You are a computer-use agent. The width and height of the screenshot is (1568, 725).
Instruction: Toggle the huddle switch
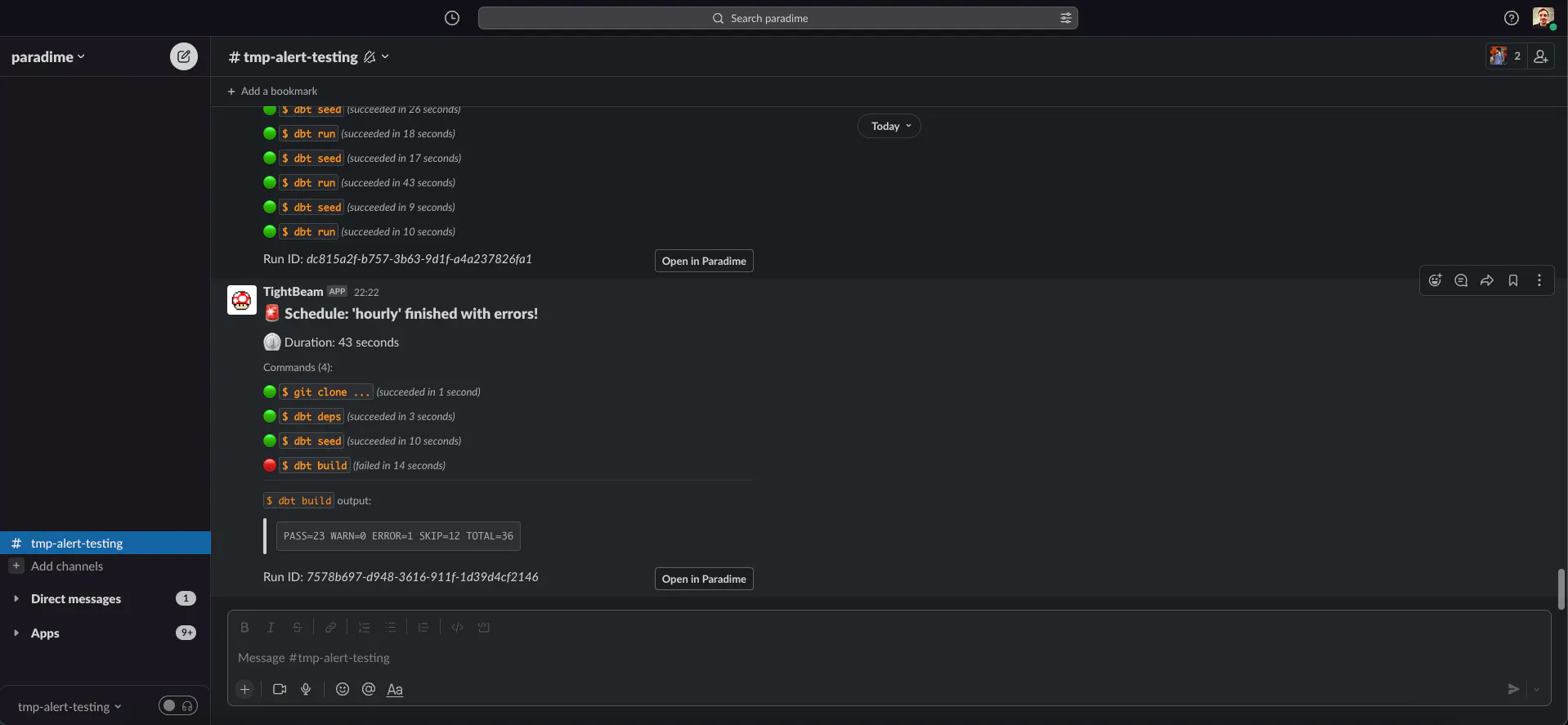[178, 706]
